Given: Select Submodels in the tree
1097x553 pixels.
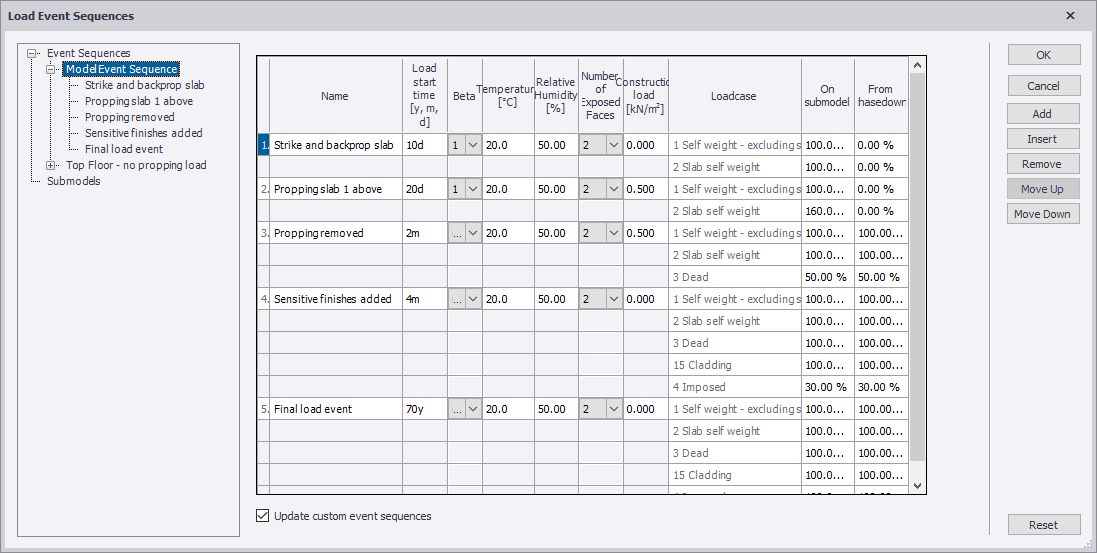Looking at the screenshot, I should tap(73, 181).
